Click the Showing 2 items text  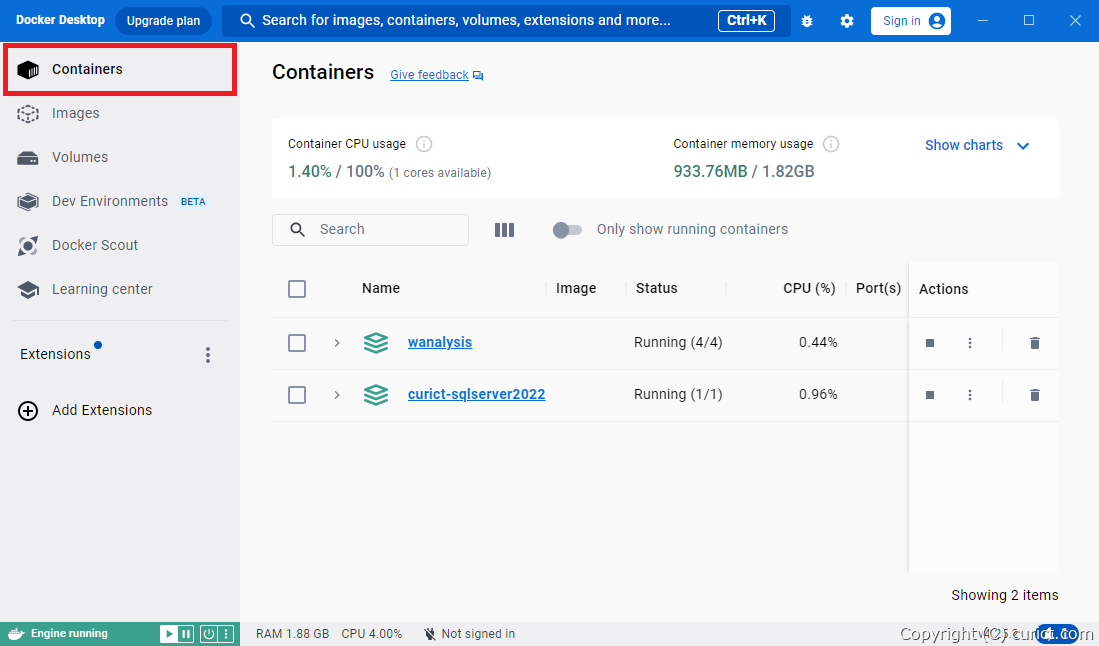(1004, 596)
